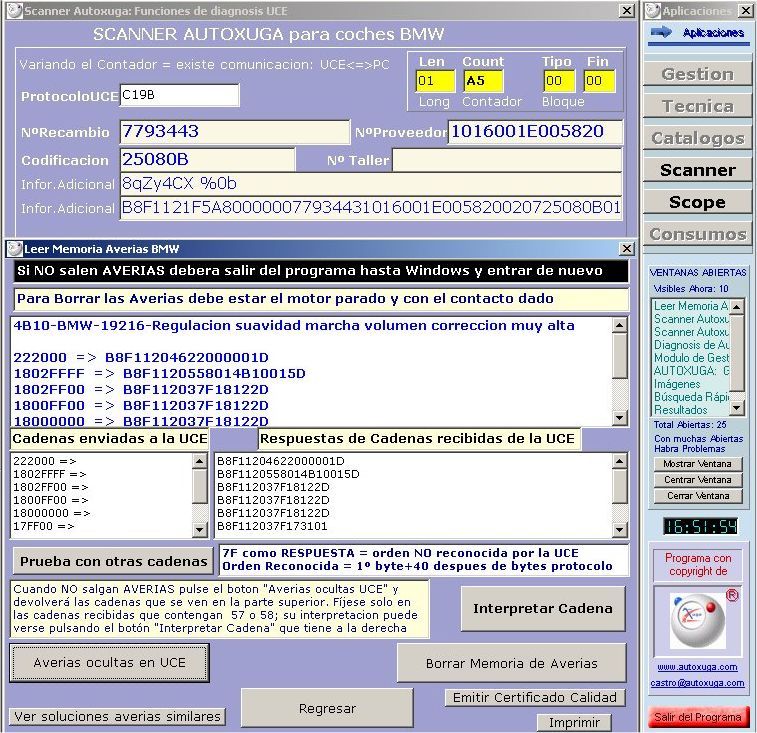Click the Autoxuga ball logo image
The height and width of the screenshot is (733, 757).
pyautogui.click(x=698, y=620)
